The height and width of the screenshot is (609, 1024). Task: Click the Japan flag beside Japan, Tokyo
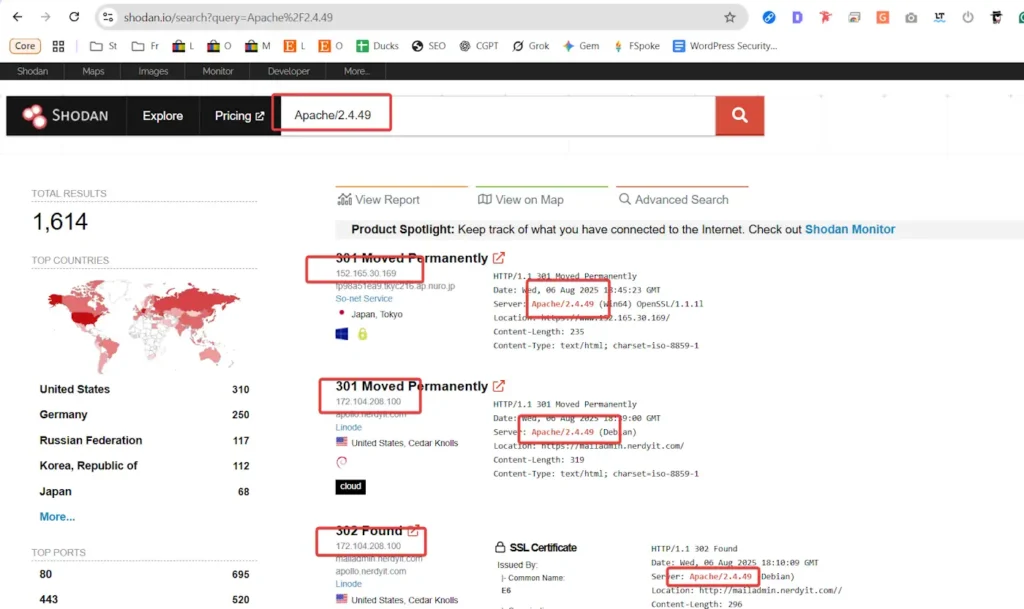[342, 313]
